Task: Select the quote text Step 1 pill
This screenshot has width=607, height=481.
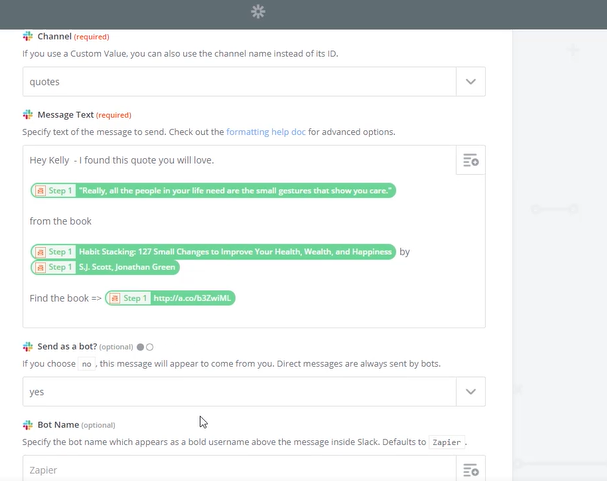Action: (213, 190)
